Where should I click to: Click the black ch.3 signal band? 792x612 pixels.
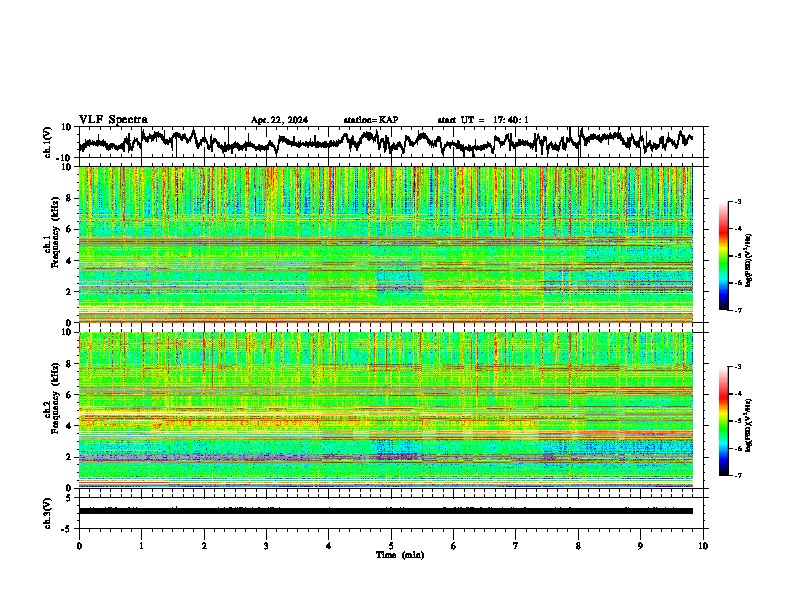pyautogui.click(x=386, y=511)
